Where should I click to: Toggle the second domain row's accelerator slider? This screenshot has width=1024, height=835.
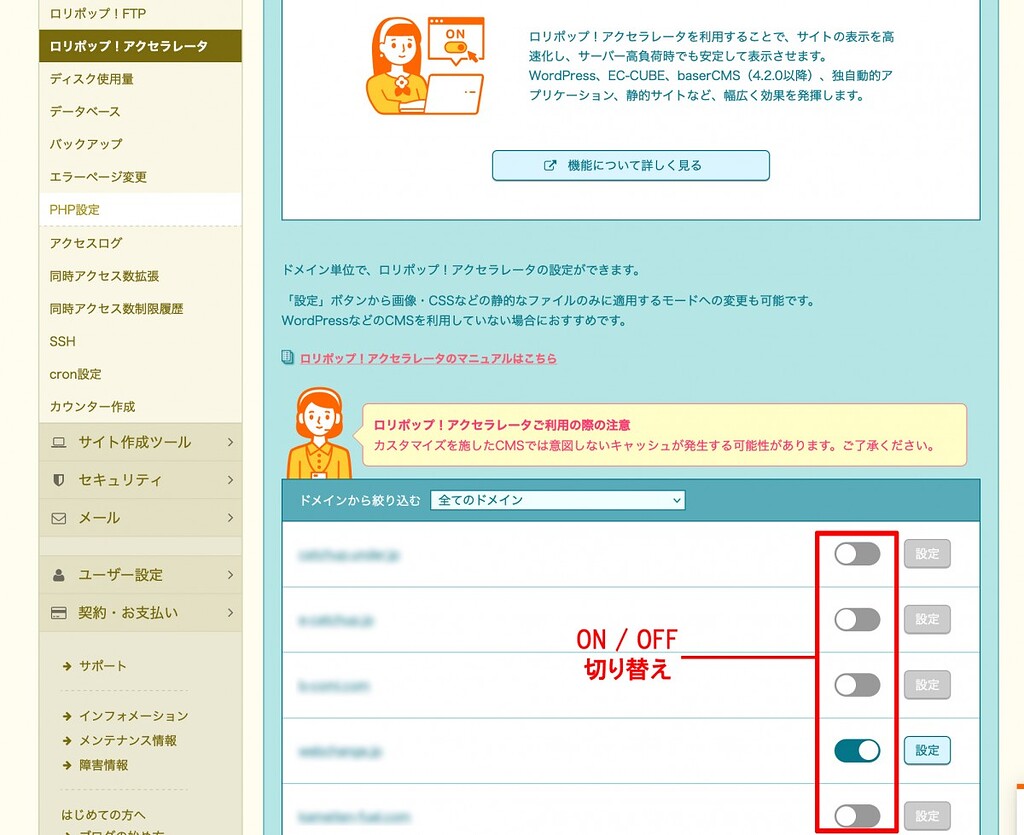(x=857, y=620)
